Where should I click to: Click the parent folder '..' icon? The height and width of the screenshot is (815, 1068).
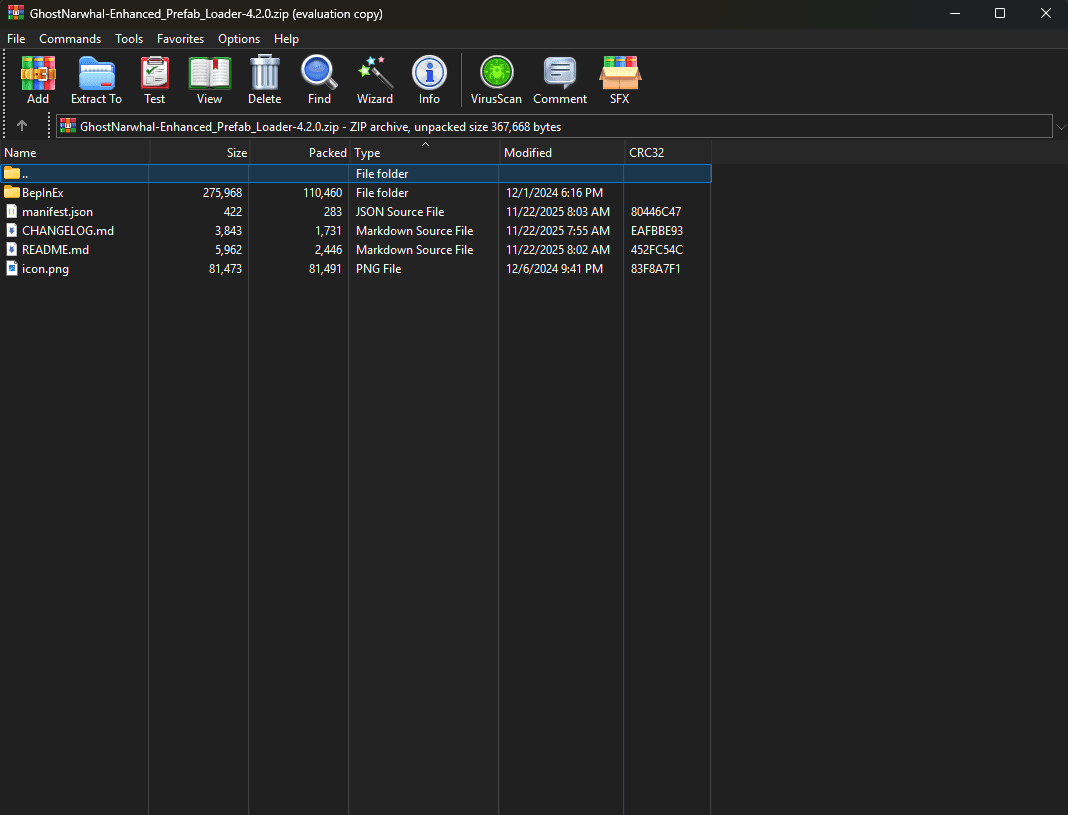[12, 173]
